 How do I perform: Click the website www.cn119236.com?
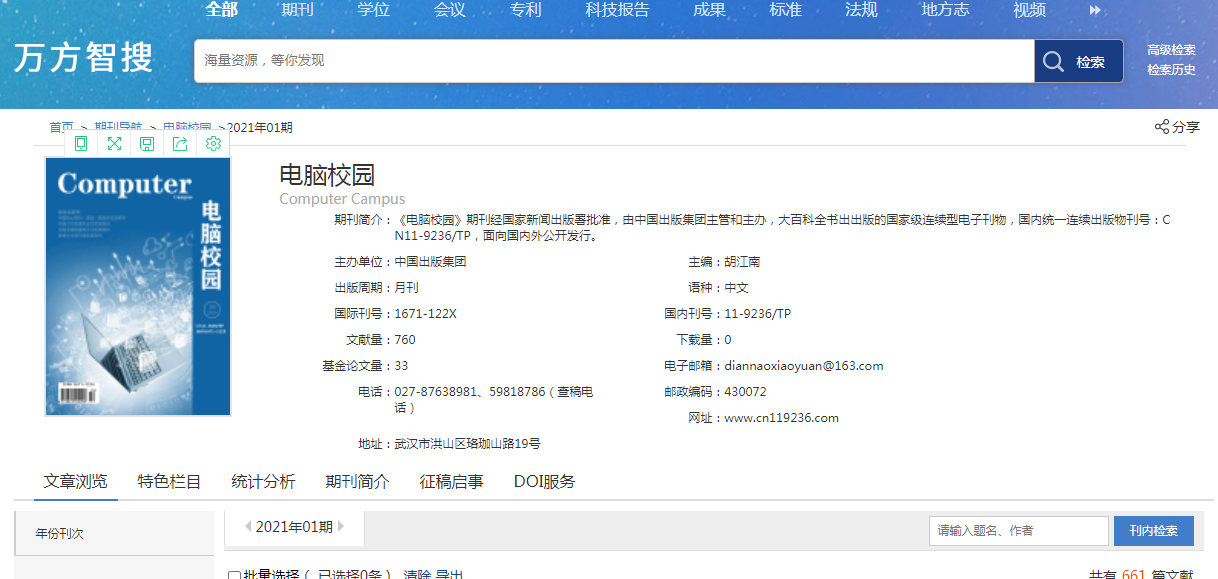coord(782,418)
